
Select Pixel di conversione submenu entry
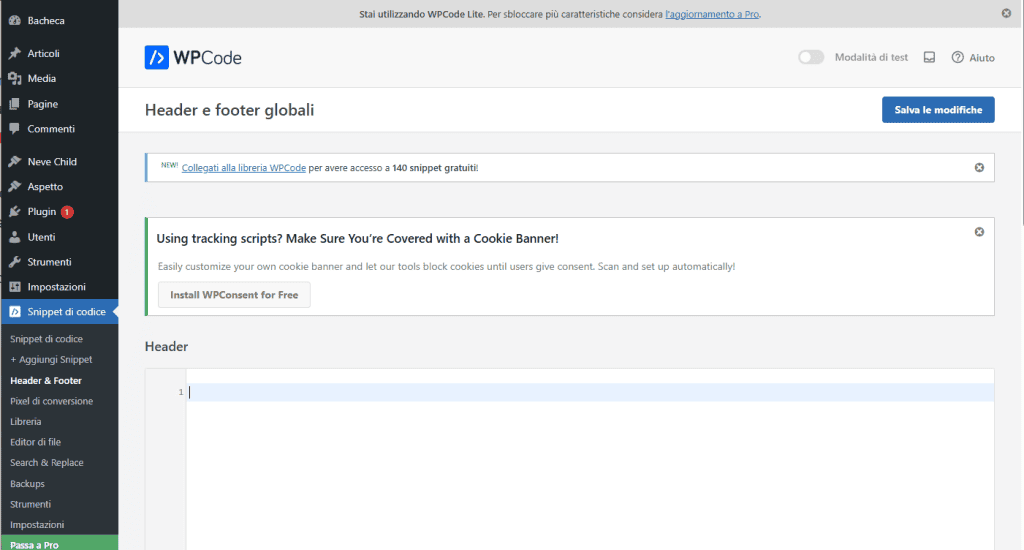(52, 401)
